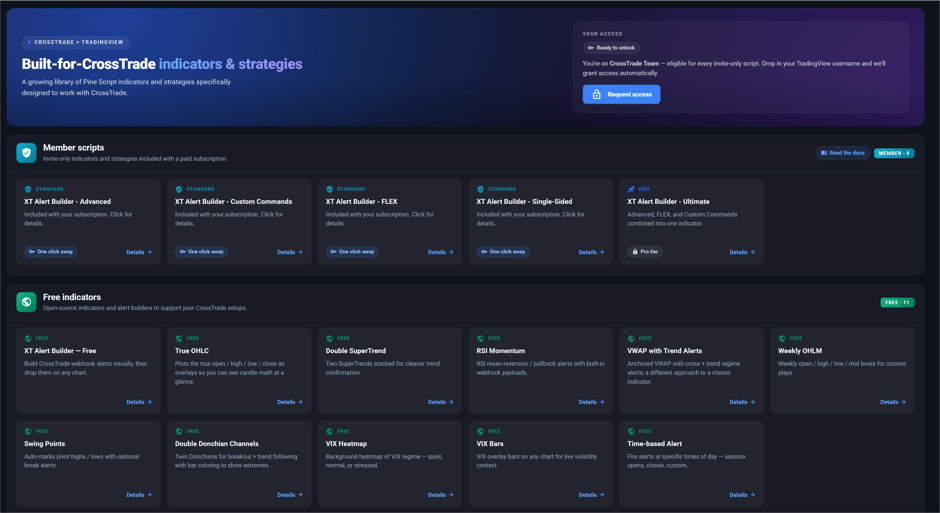Open Details for XT Alert Builder - Advanced
Screen dimensions: 940x513
tap(138, 252)
